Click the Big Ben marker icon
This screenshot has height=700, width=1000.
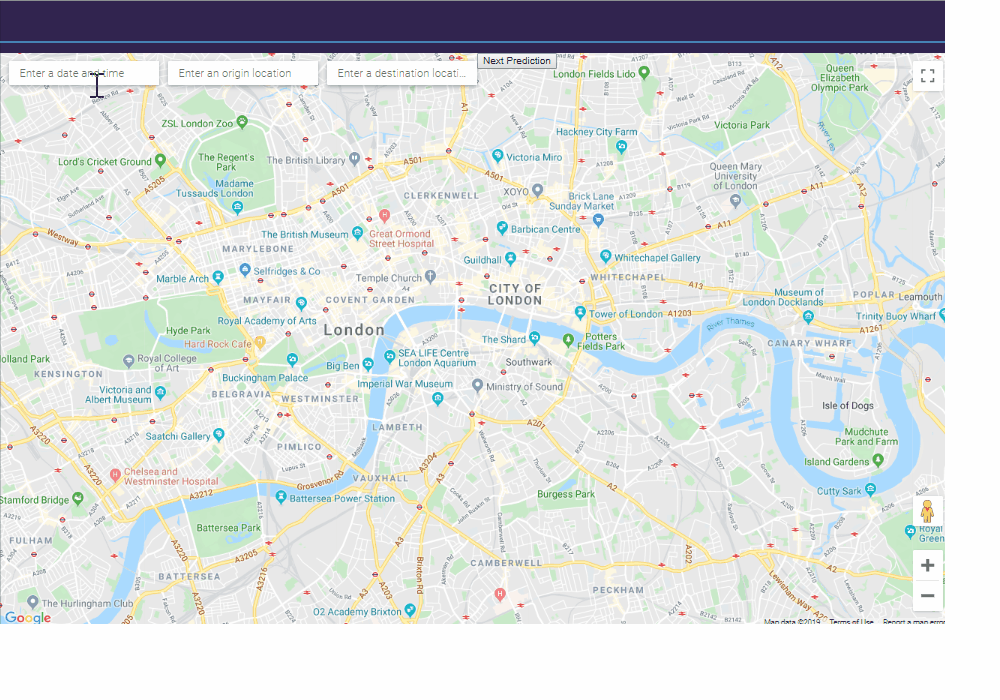[368, 363]
